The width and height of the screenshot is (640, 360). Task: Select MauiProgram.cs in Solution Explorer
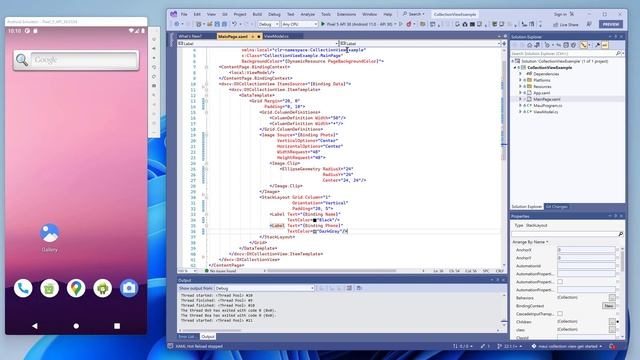pos(548,106)
